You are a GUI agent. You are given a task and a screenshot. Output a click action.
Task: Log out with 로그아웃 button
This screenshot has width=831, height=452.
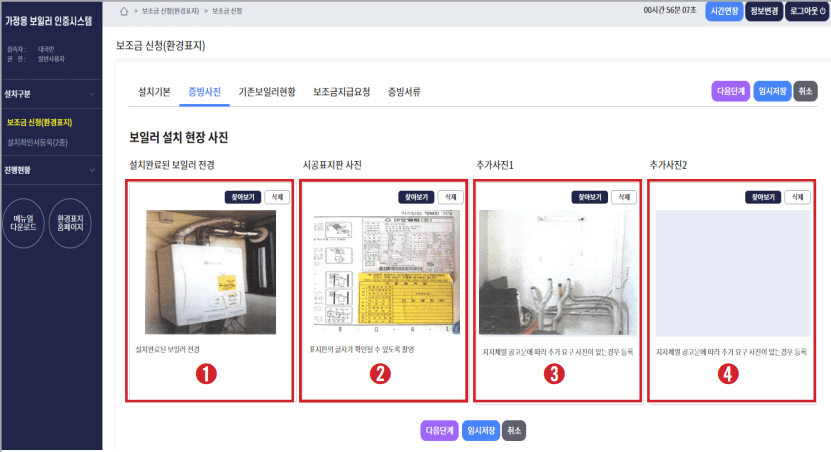(x=807, y=11)
